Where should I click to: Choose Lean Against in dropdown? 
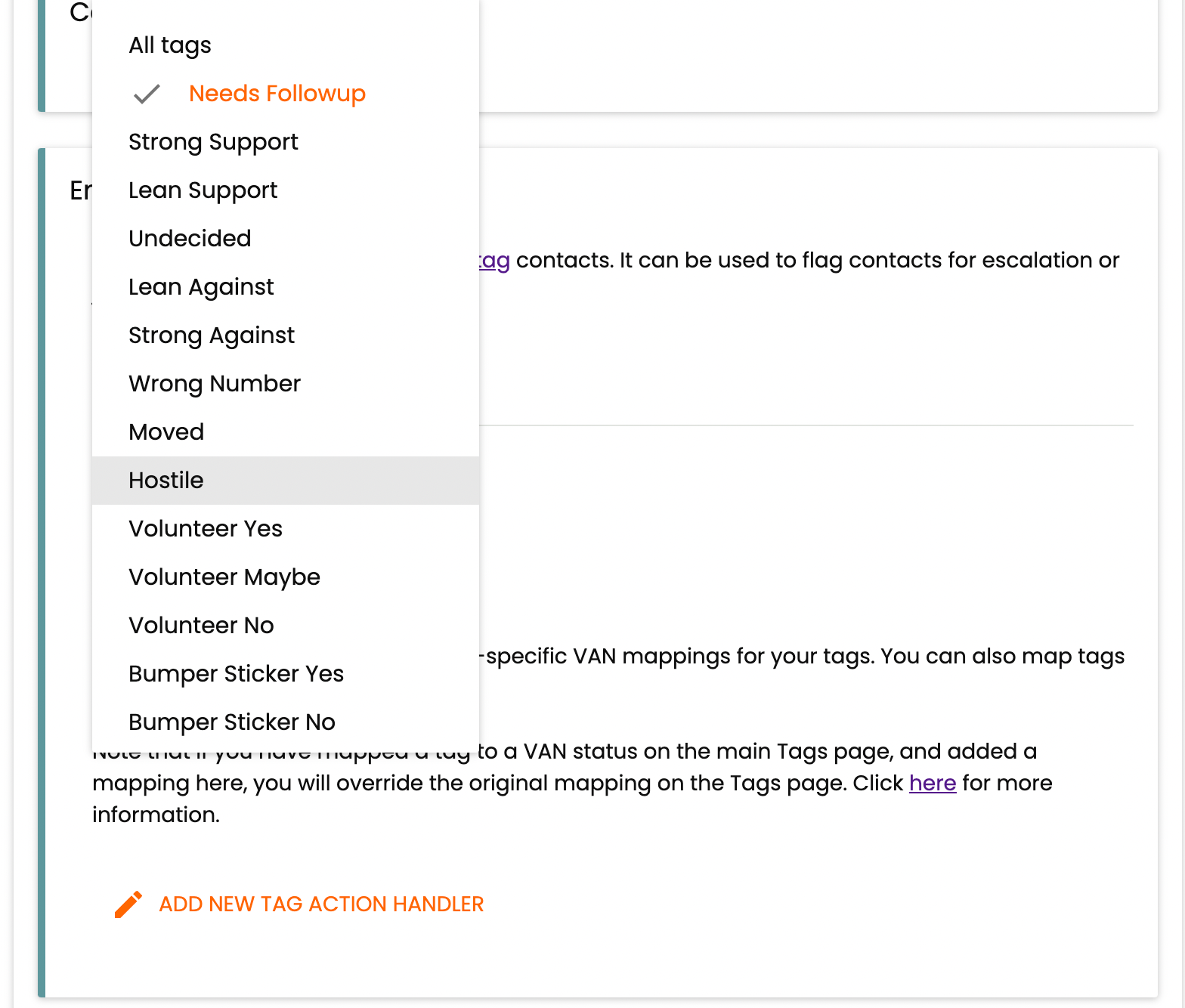(286, 287)
